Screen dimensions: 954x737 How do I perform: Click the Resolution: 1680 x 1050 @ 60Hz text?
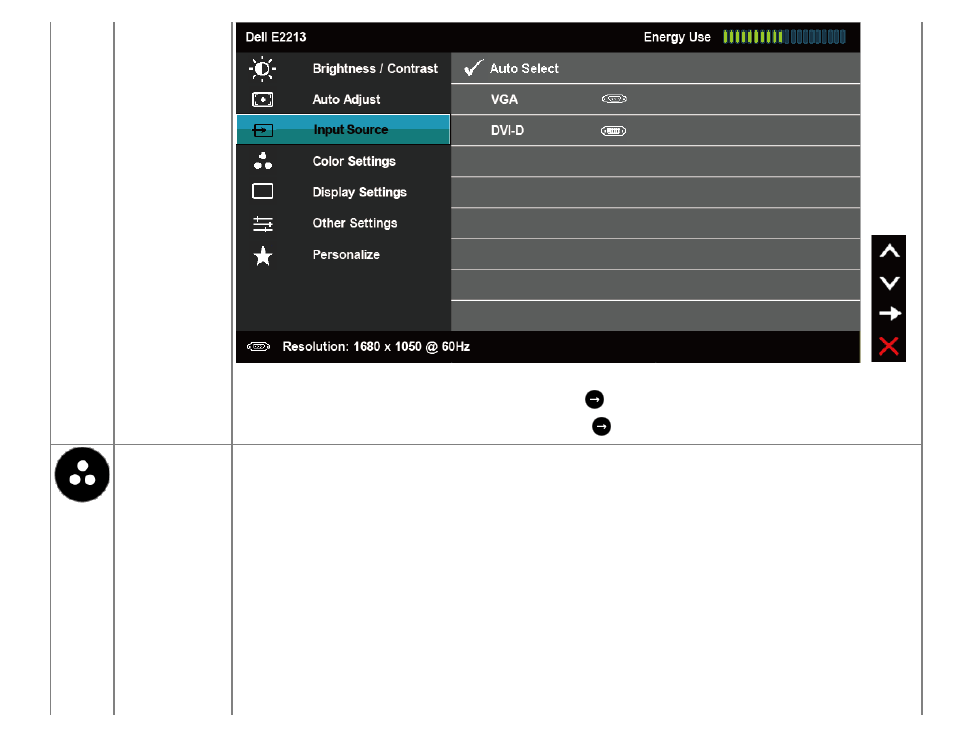376,347
